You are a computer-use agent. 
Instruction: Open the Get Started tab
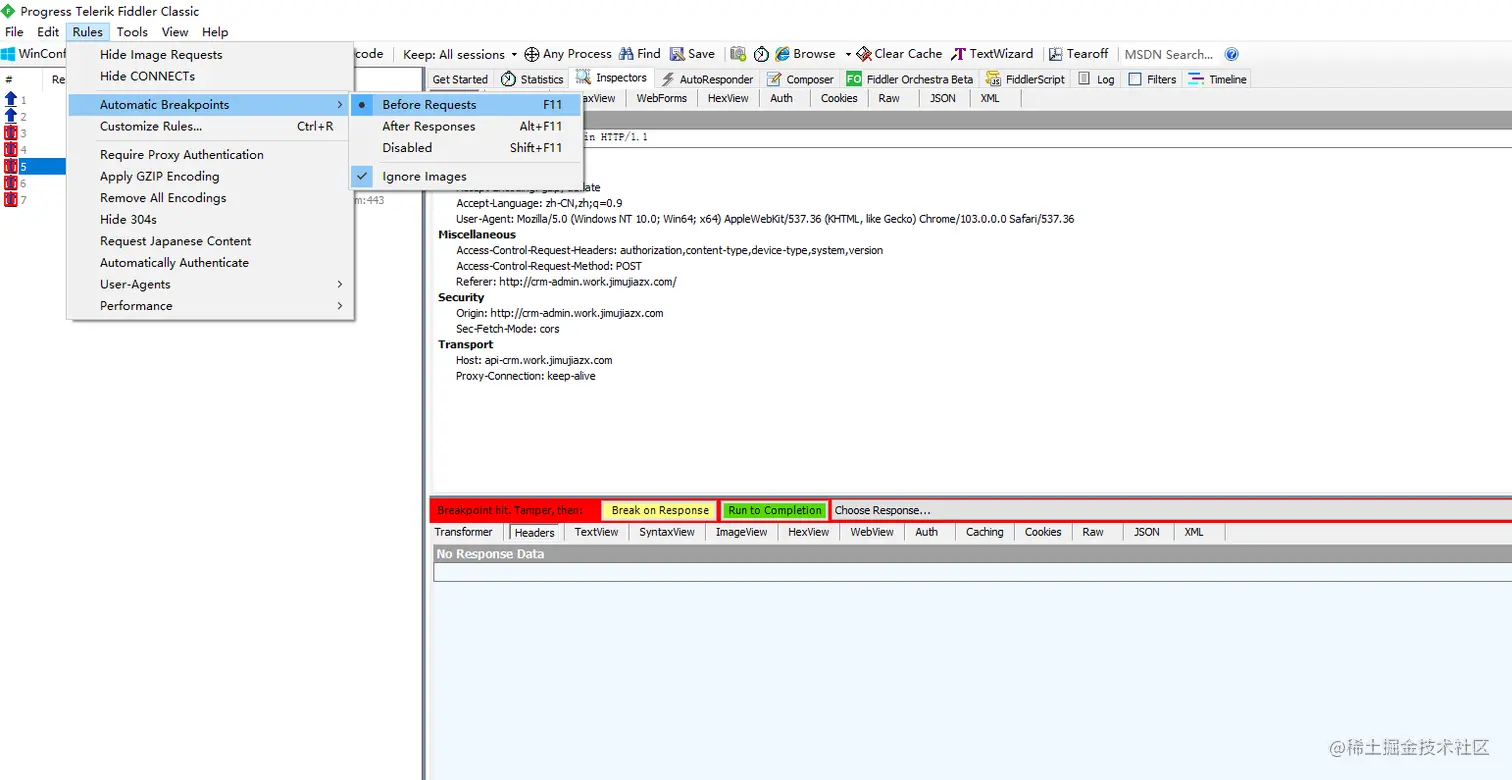point(460,79)
